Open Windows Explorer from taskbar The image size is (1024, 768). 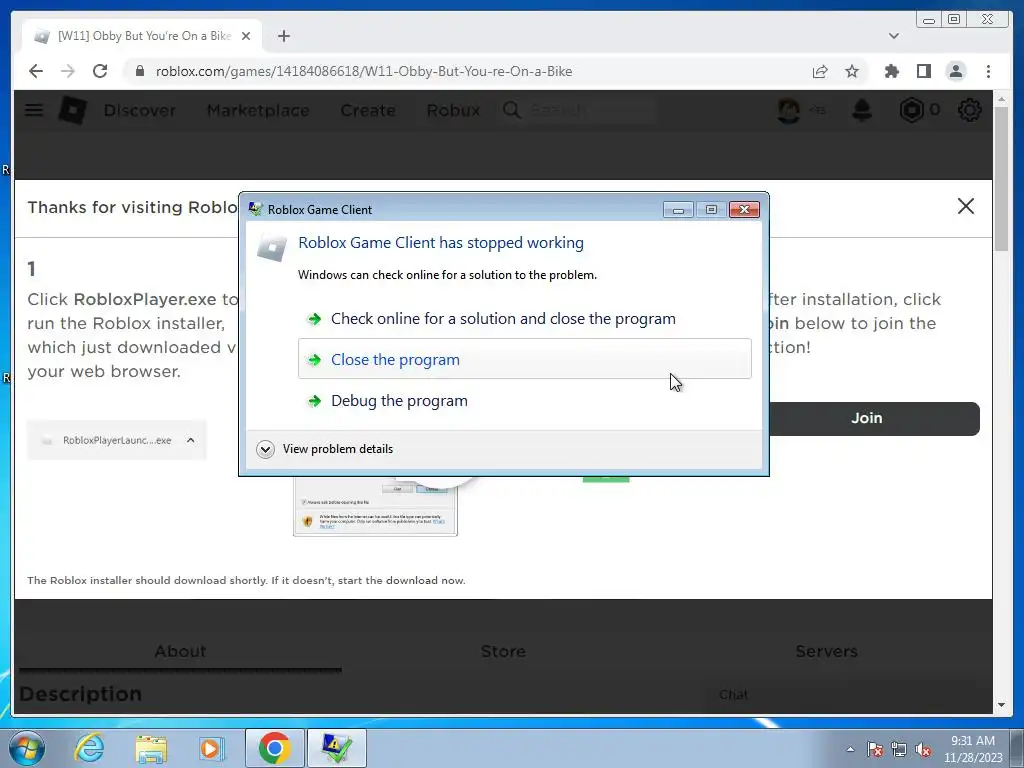pos(151,748)
